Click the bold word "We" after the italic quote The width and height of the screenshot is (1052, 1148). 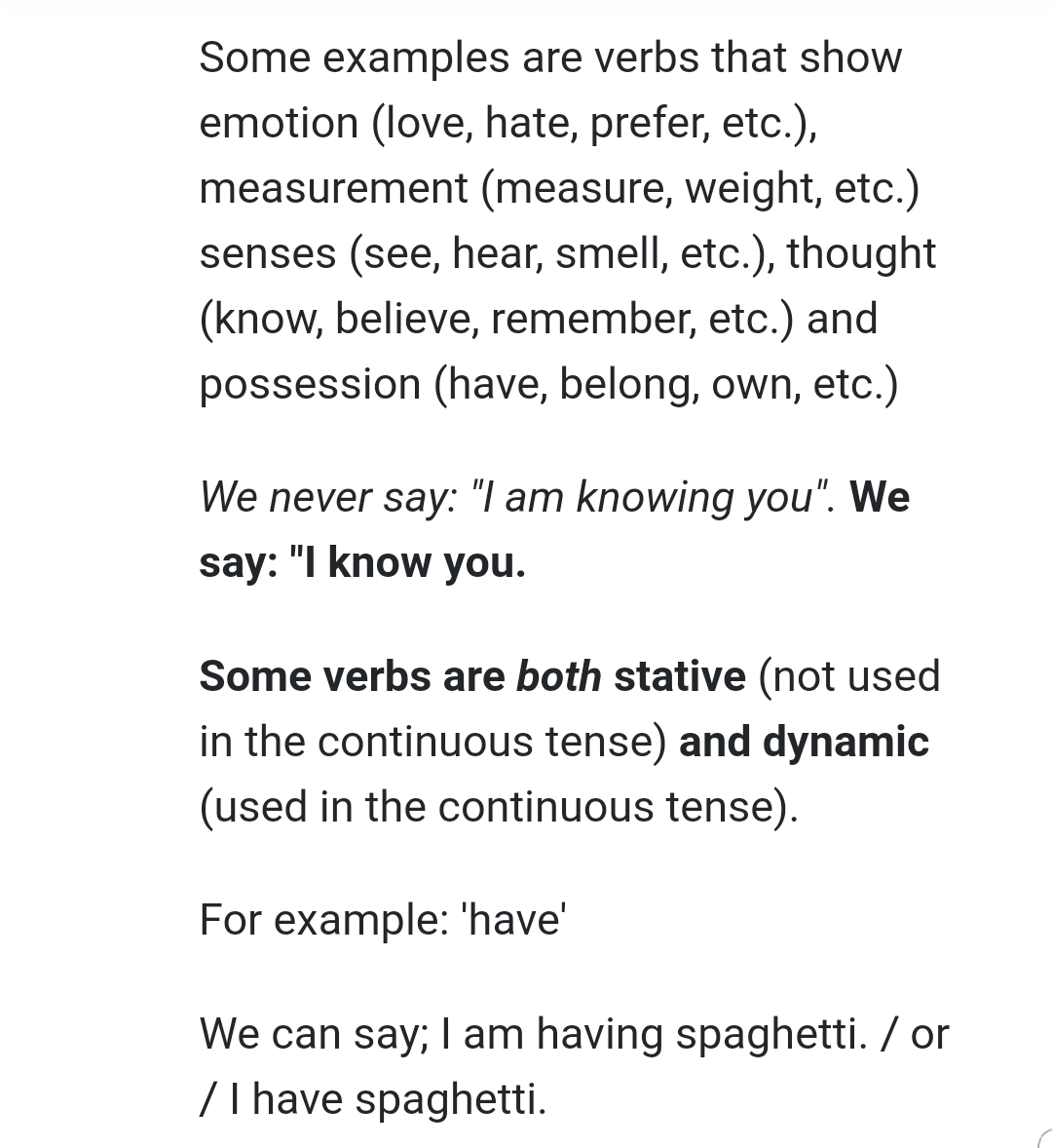coord(880,497)
